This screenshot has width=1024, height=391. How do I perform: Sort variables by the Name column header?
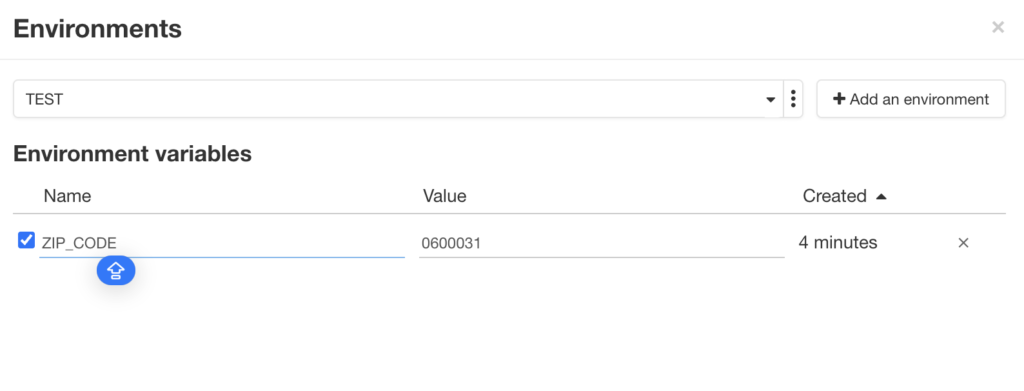[67, 196]
